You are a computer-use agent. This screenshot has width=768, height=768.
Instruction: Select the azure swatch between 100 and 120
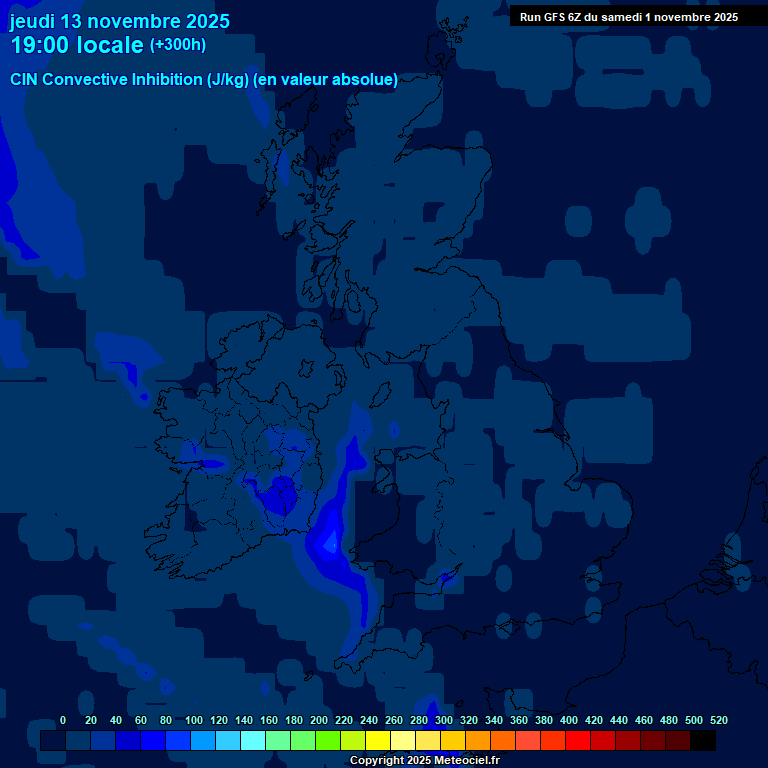(203, 741)
